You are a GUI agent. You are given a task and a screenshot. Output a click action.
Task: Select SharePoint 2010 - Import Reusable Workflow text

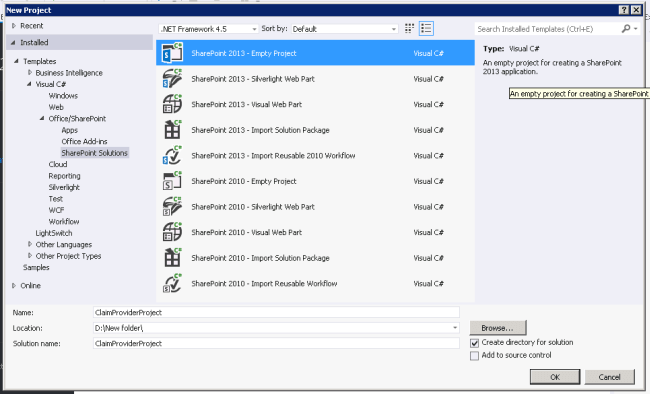[x=264, y=284]
